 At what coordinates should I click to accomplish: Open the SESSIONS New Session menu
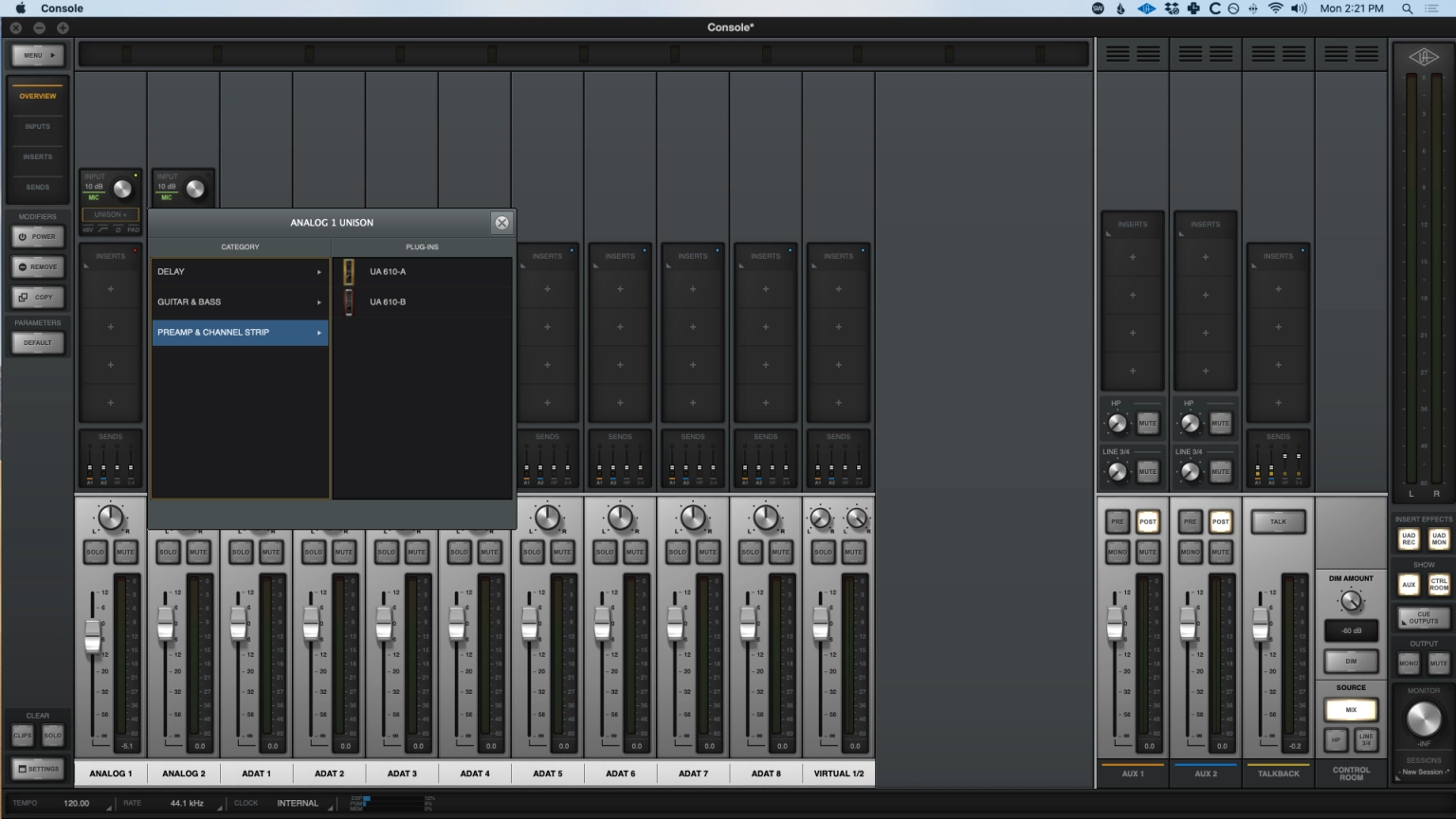(1424, 772)
